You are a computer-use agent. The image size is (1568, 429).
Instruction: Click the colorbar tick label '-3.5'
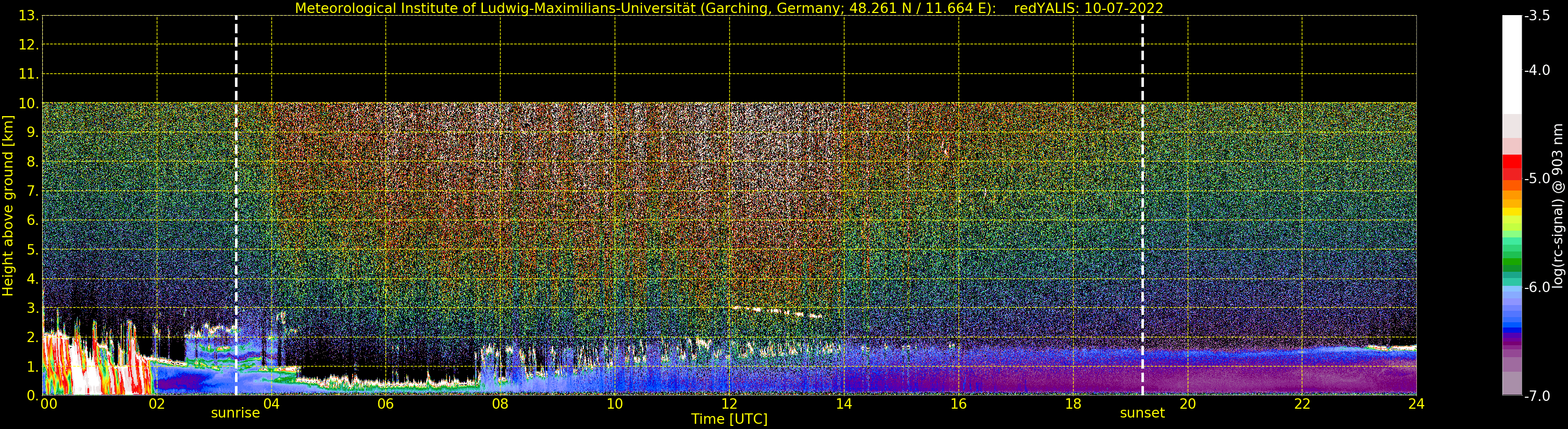tap(1537, 16)
